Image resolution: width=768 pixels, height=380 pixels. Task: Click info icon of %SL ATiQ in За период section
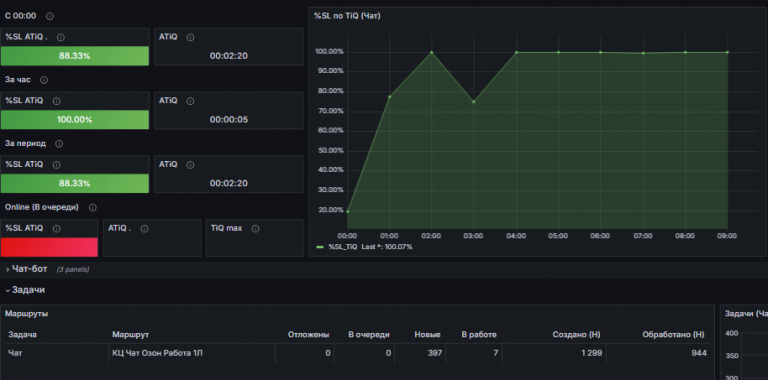[x=56, y=165]
